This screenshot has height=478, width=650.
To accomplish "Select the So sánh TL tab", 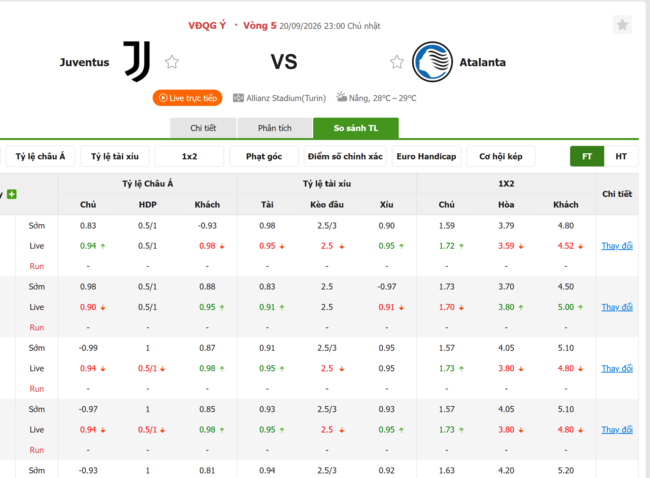I will (x=356, y=128).
